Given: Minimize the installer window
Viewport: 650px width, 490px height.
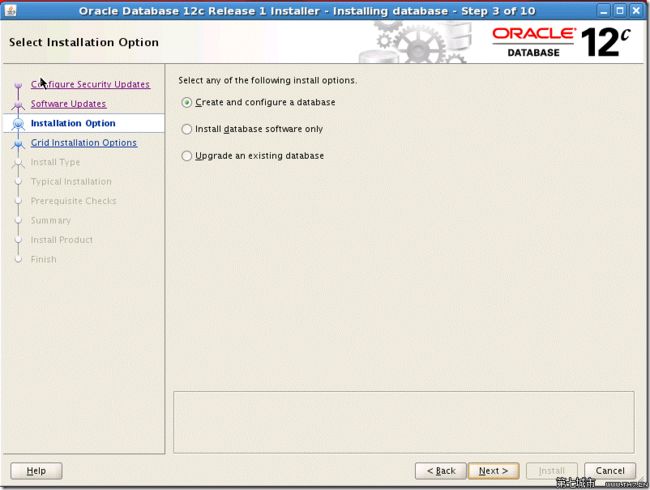Looking at the screenshot, I should click(604, 10).
